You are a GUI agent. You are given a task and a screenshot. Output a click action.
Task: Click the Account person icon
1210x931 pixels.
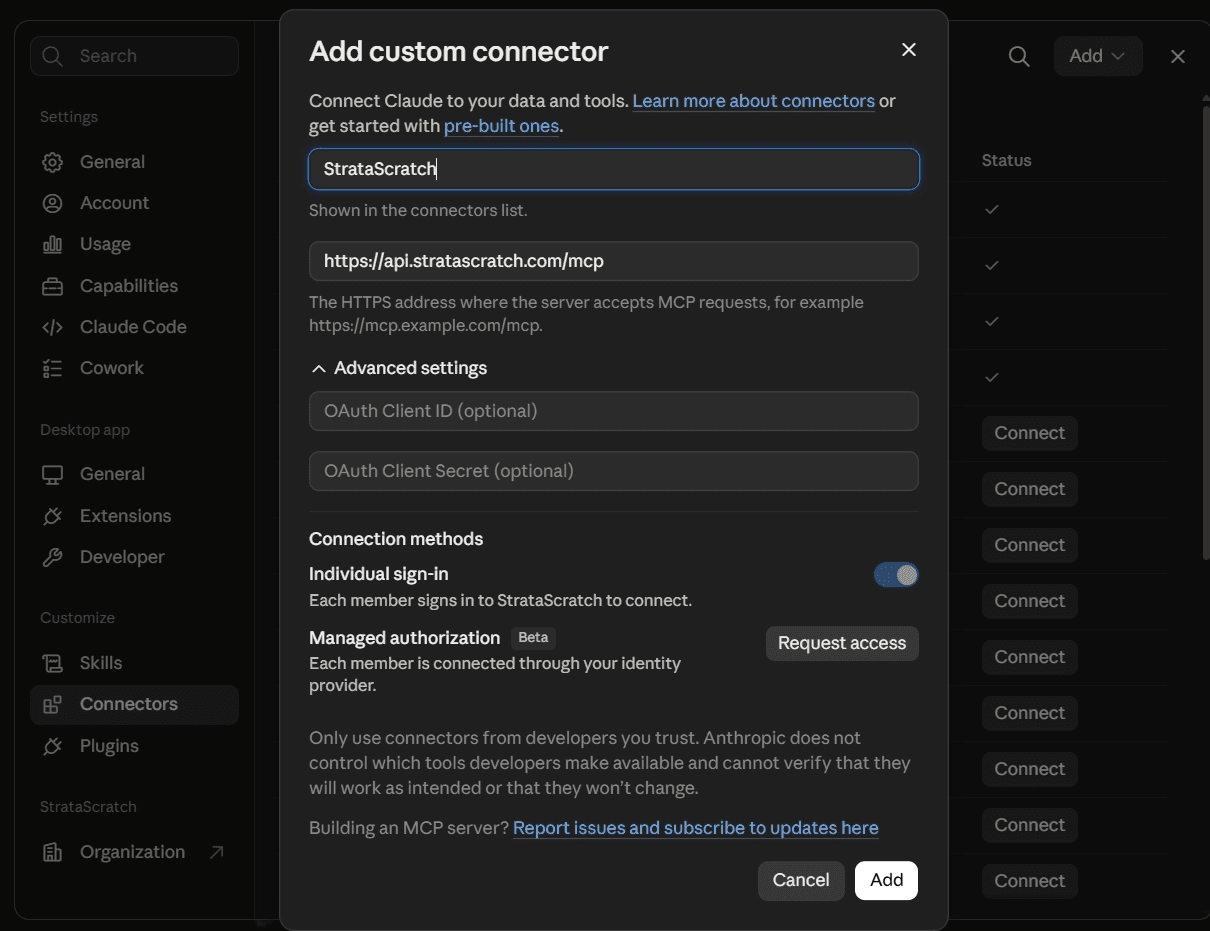(53, 203)
